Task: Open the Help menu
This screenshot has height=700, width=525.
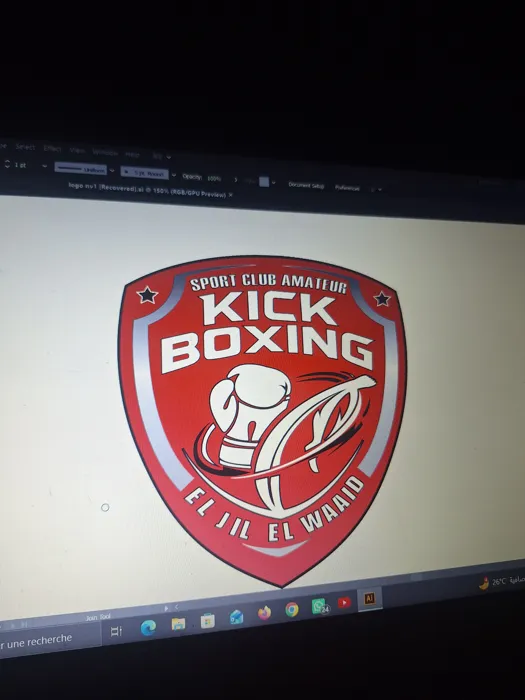Action: (132, 154)
